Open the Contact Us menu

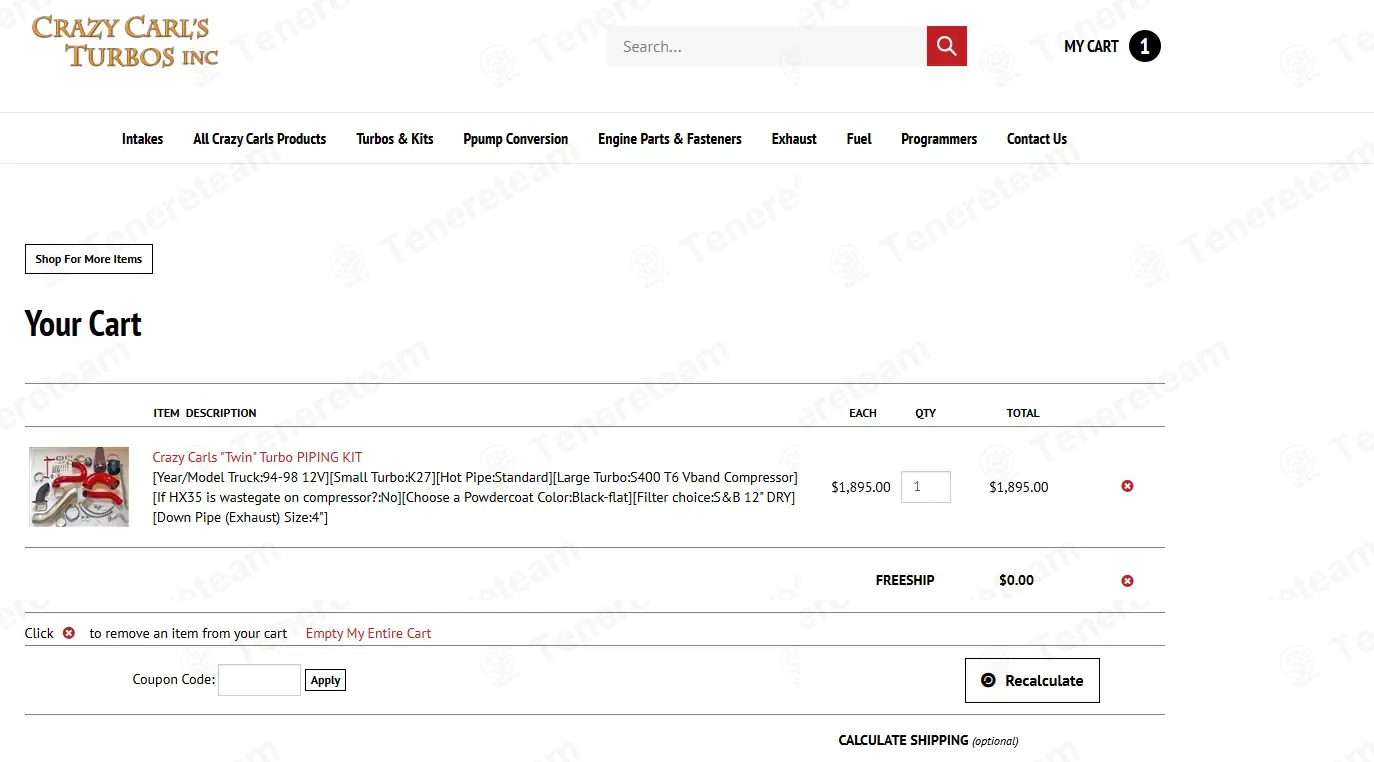pos(1037,139)
